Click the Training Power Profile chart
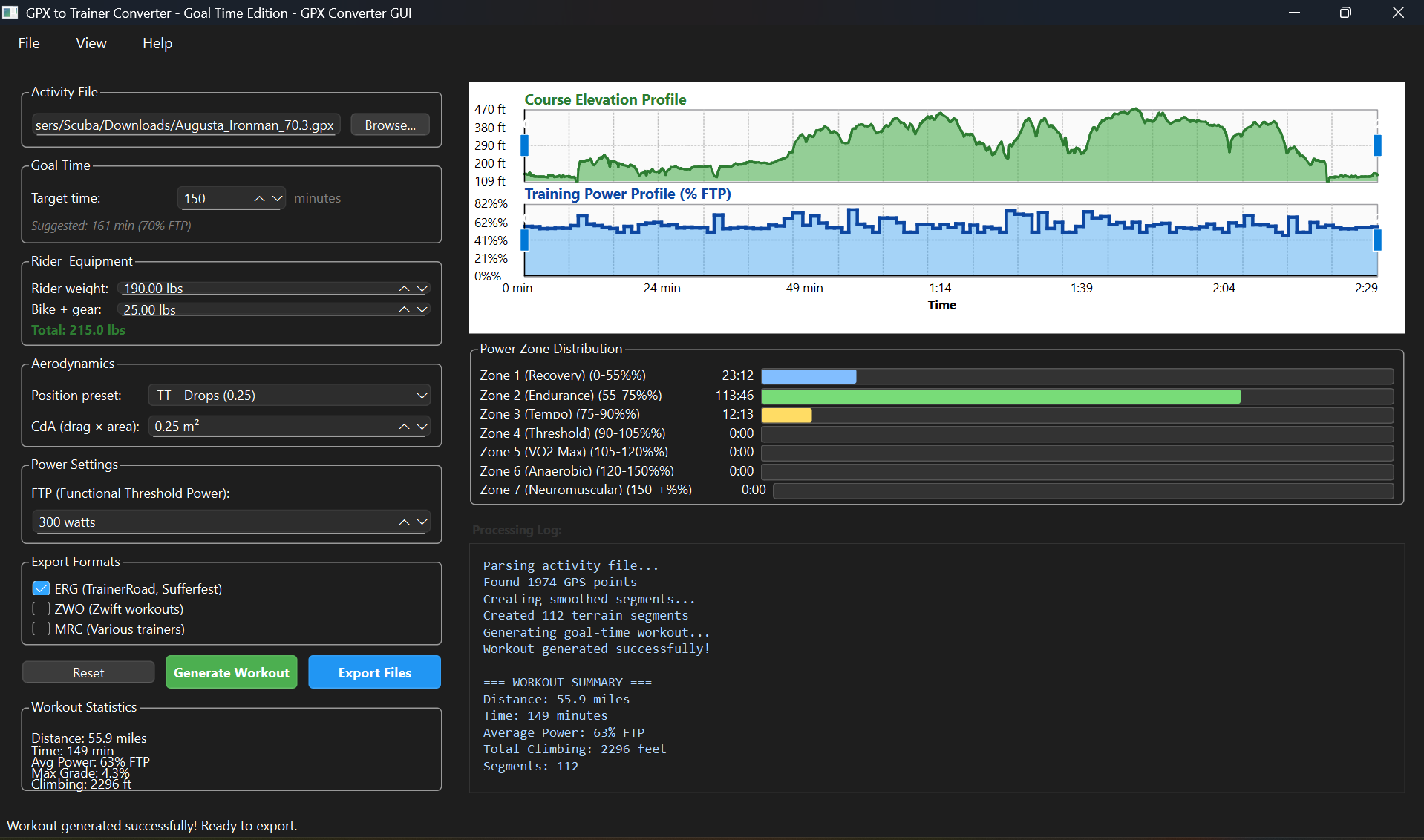Screen dimensions: 1424x840 pos(951,240)
